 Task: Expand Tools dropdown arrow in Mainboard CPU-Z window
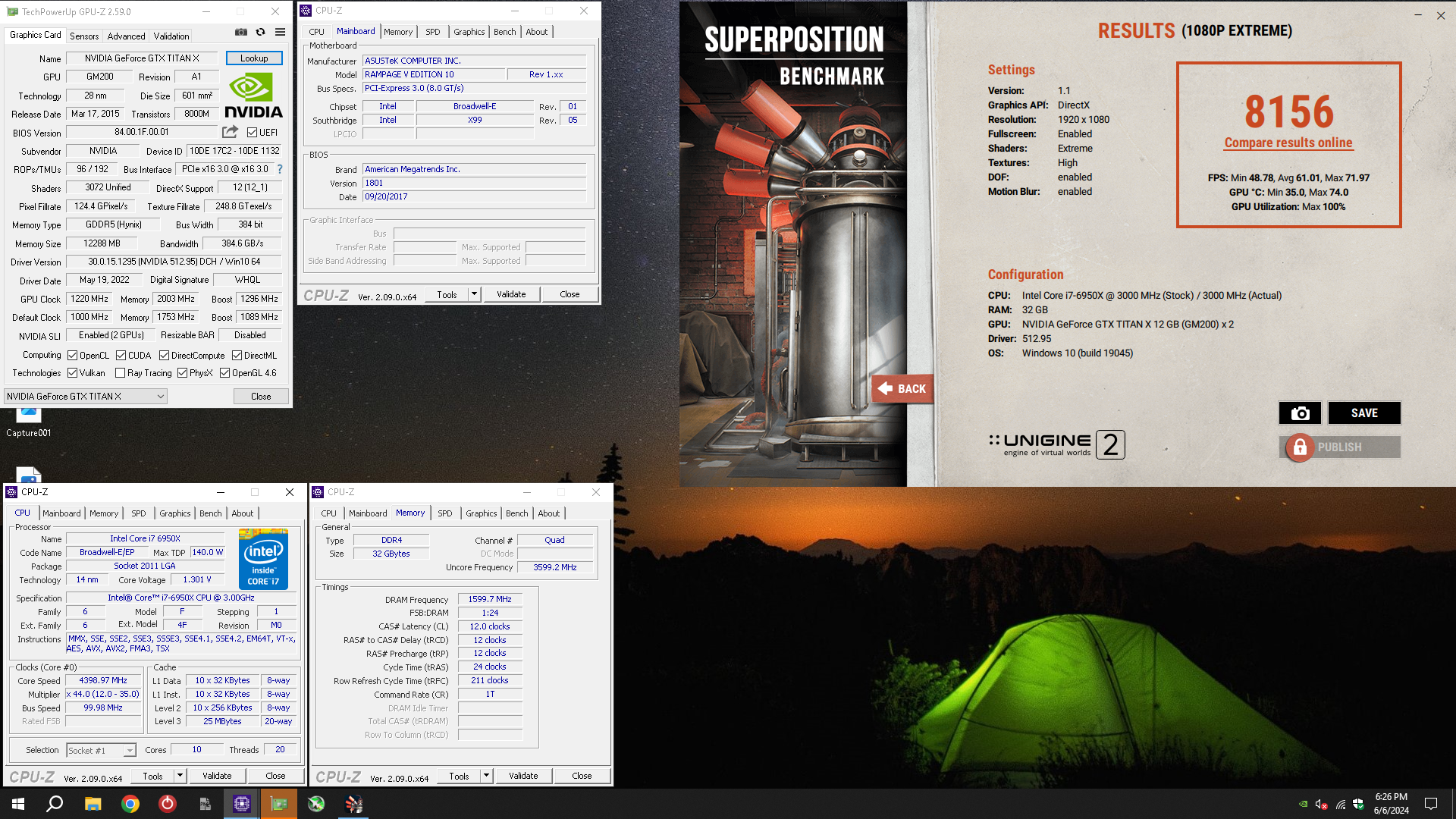[474, 293]
